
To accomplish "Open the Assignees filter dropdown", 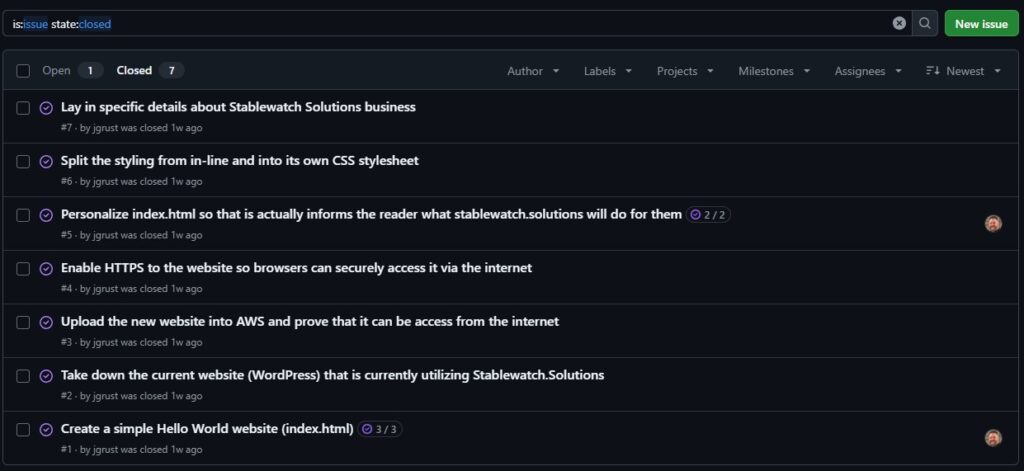I will click(x=868, y=71).
